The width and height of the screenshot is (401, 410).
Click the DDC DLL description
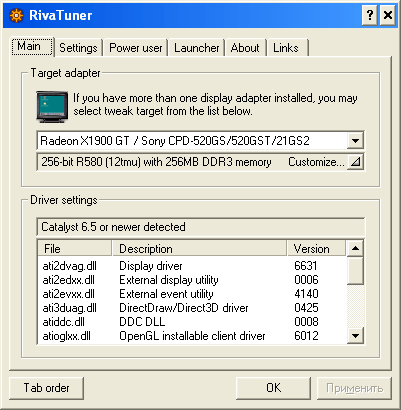point(142,322)
